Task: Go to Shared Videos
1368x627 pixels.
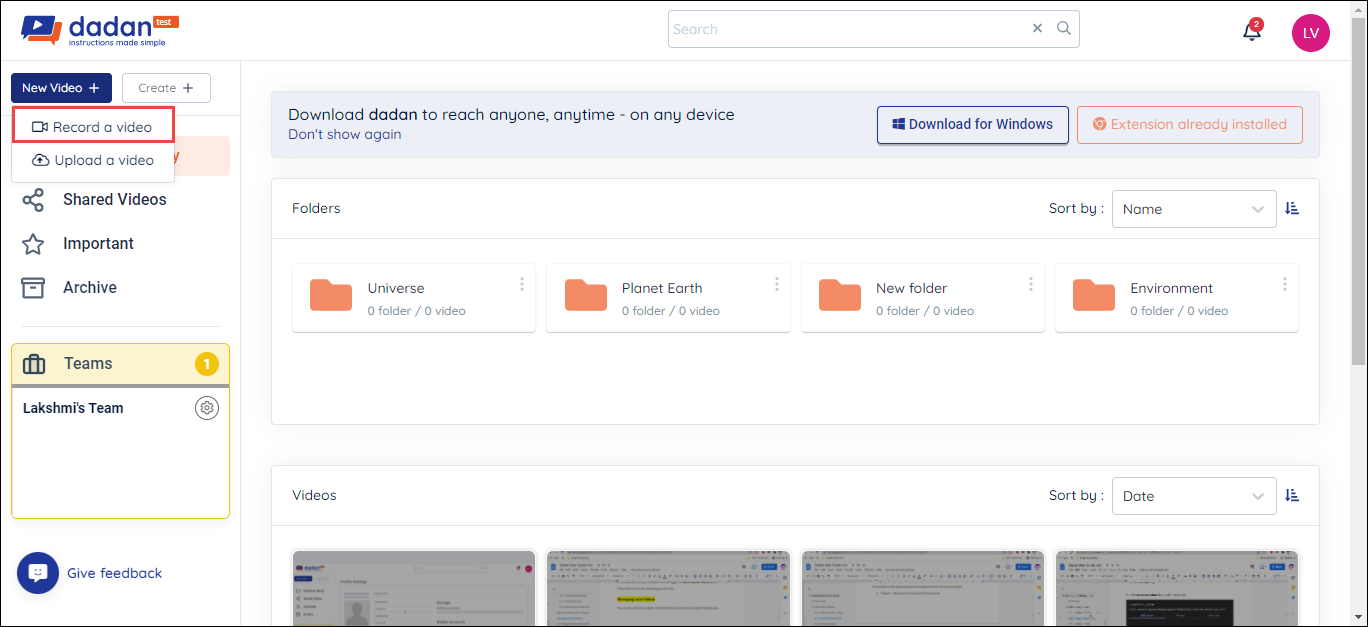Action: [95, 200]
